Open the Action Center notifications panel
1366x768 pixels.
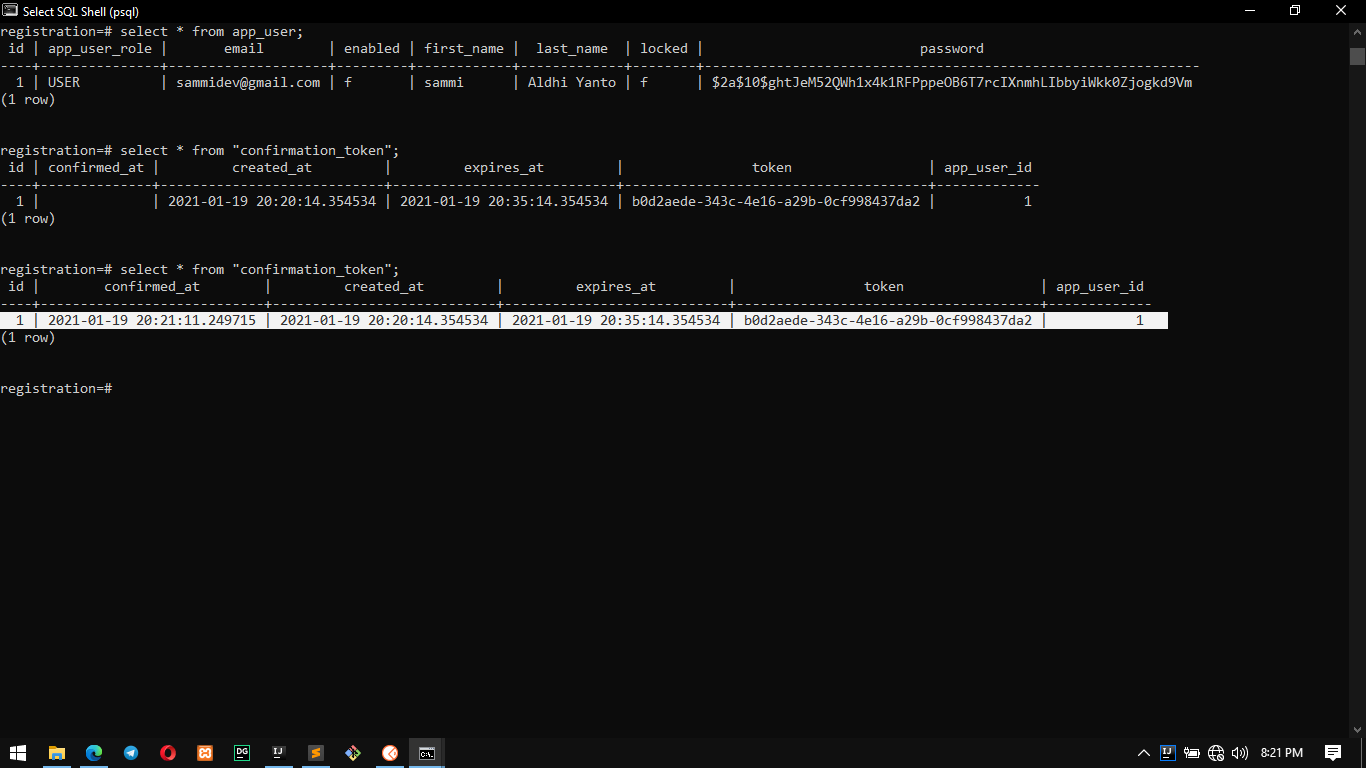[1333, 753]
